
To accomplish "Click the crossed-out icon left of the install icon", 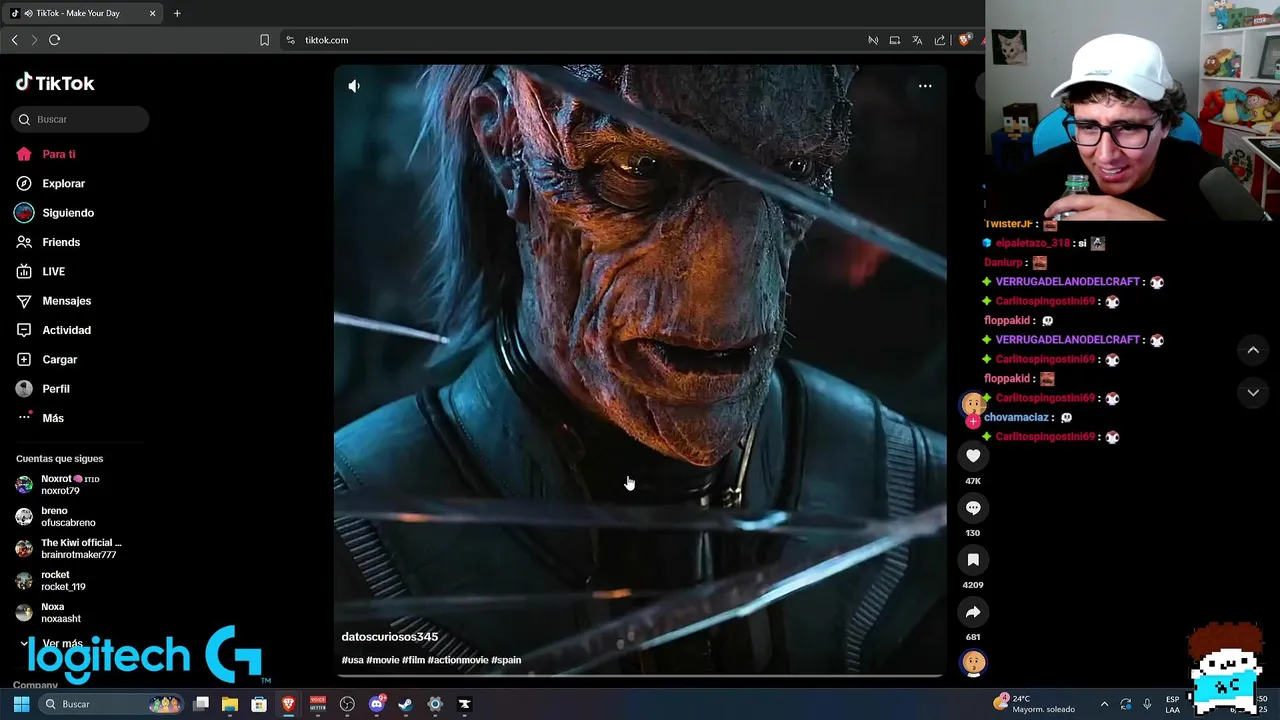I will tap(873, 40).
